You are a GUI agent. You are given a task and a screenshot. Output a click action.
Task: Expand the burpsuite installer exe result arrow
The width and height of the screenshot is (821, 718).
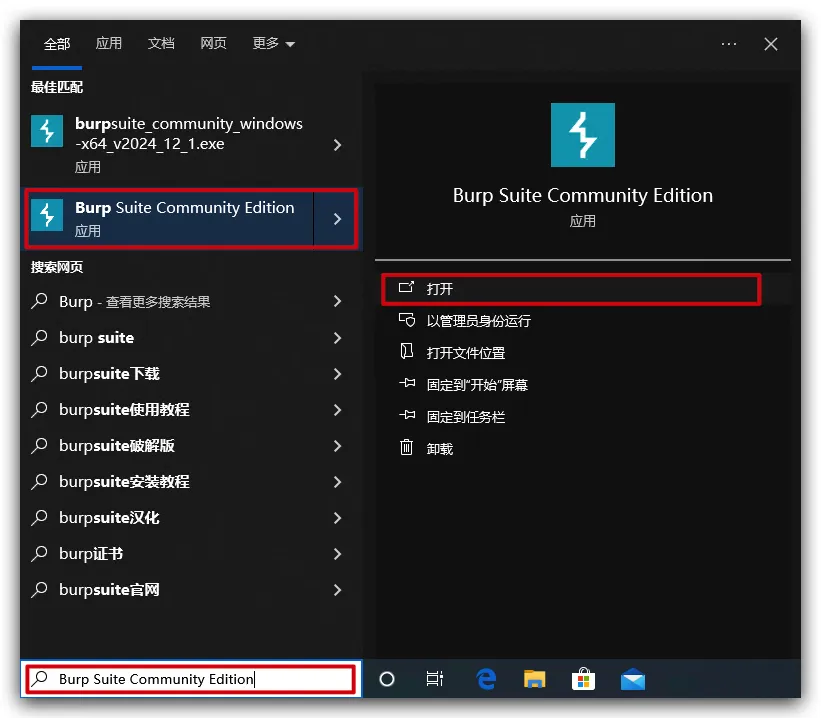click(337, 145)
